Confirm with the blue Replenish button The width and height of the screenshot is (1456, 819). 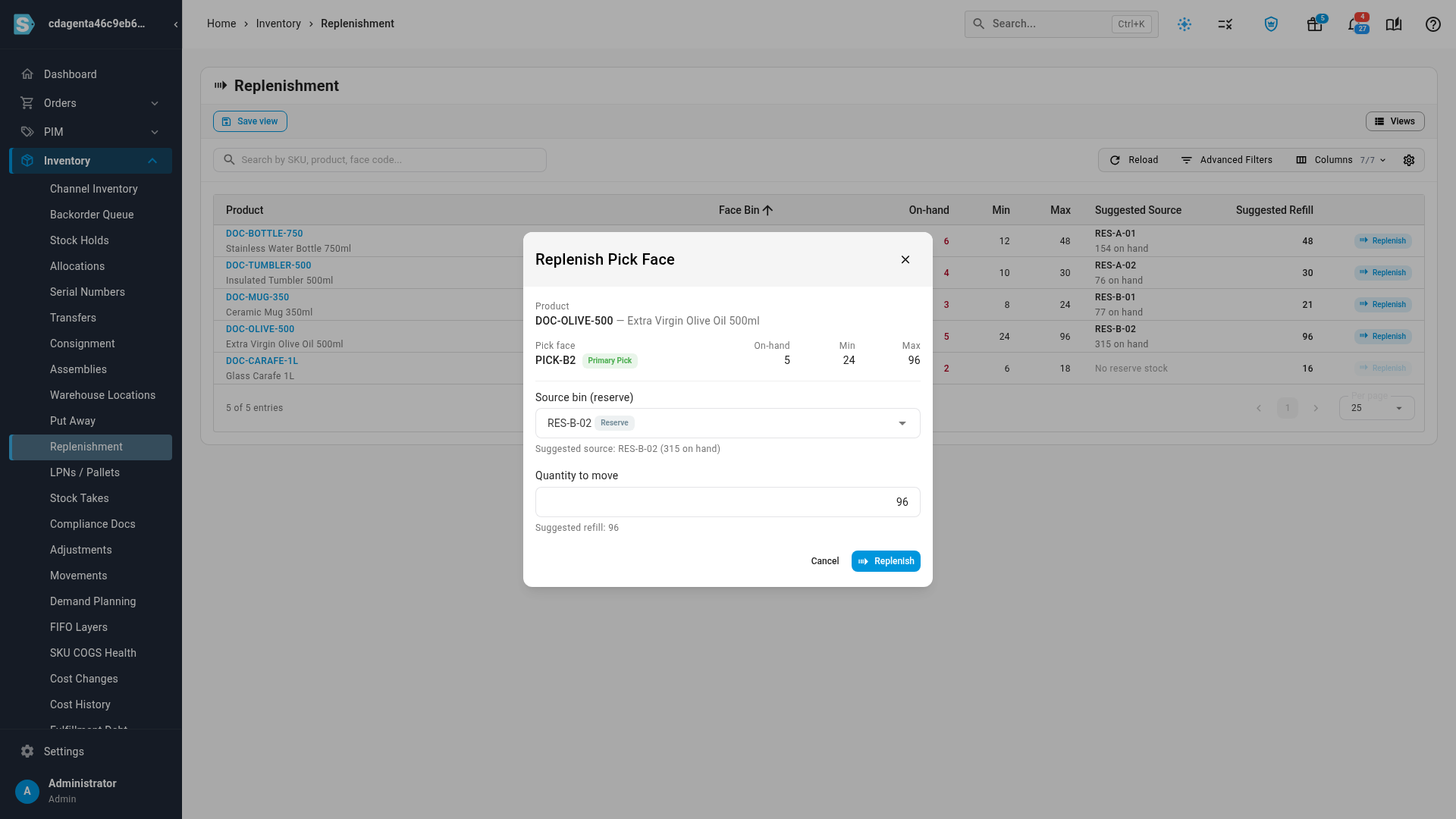886,561
